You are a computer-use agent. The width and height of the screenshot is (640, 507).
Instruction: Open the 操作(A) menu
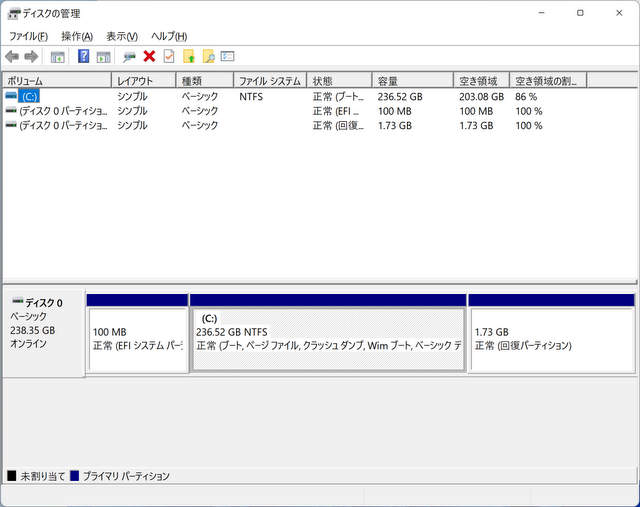(77, 36)
